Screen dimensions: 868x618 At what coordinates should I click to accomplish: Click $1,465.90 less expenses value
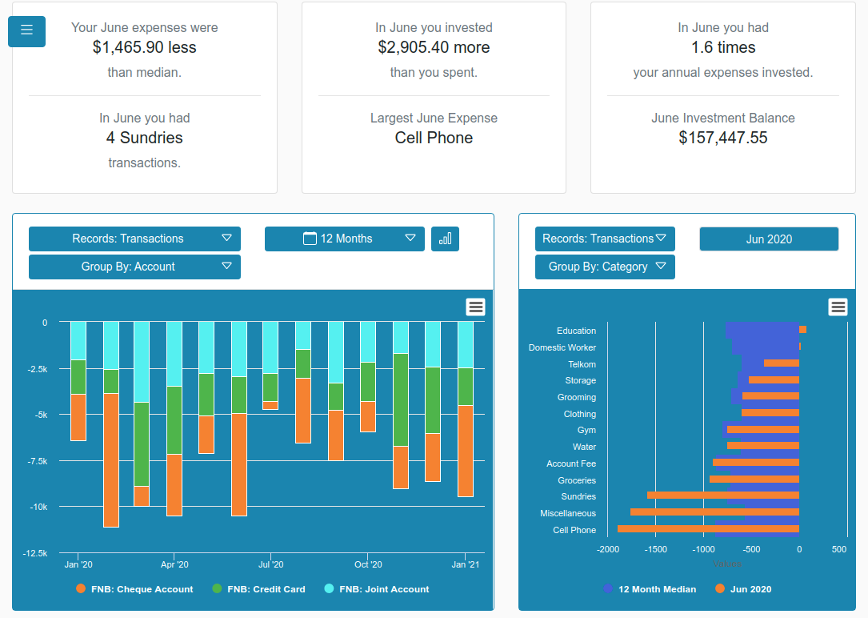tap(144, 47)
